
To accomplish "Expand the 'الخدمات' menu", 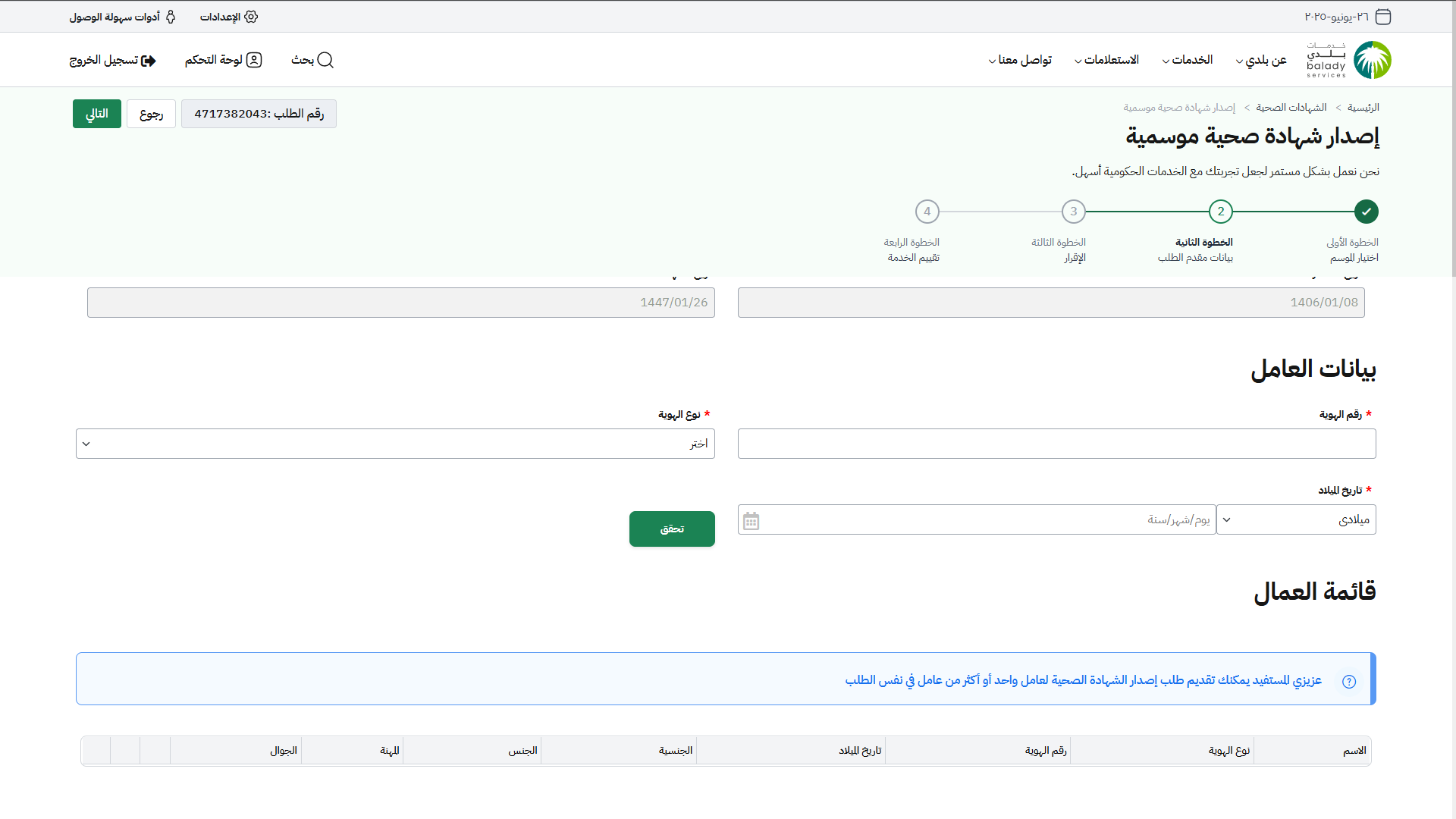I will click(1188, 60).
